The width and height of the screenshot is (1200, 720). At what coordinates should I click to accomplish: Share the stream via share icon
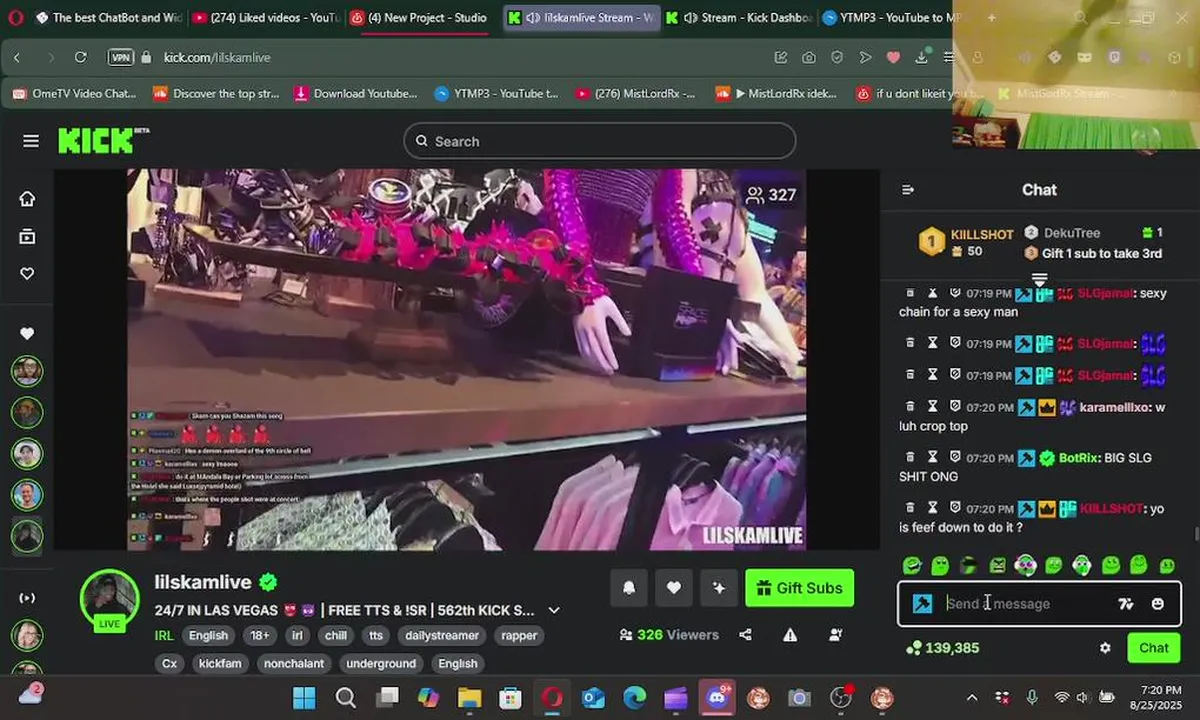click(x=745, y=635)
